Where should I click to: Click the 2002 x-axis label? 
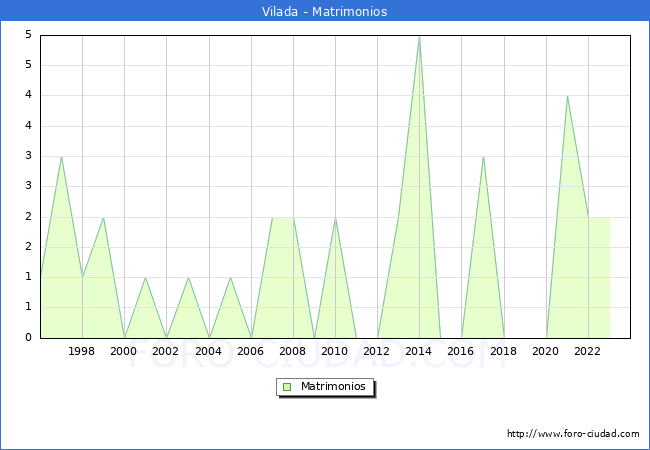(x=166, y=351)
